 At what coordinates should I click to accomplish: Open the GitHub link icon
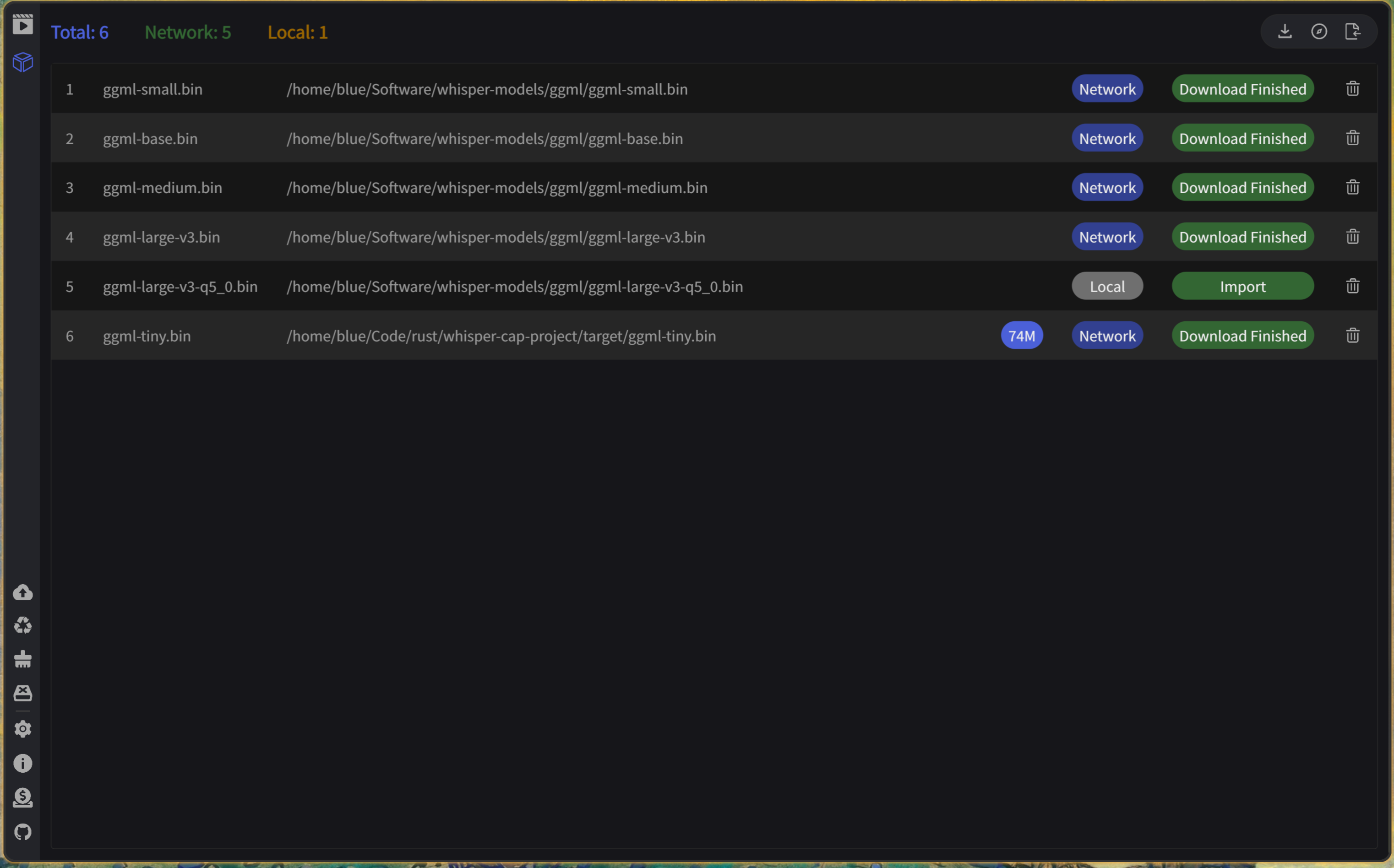(x=23, y=831)
